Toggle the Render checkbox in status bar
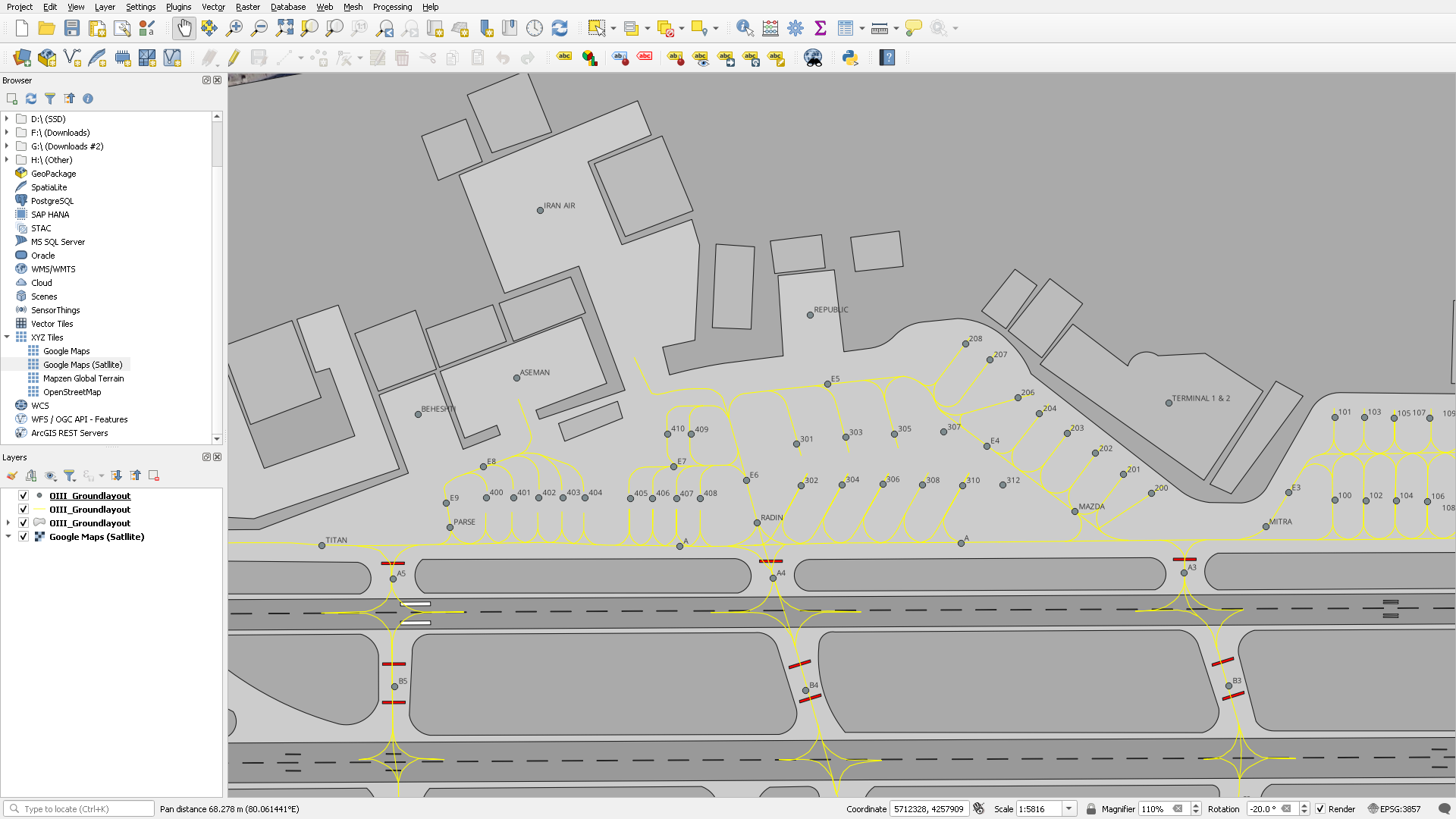The image size is (1456, 819). click(1320, 809)
